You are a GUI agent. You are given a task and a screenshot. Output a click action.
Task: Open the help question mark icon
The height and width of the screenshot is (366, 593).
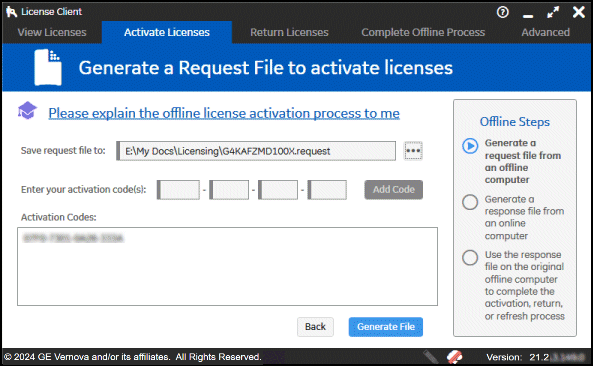point(503,12)
